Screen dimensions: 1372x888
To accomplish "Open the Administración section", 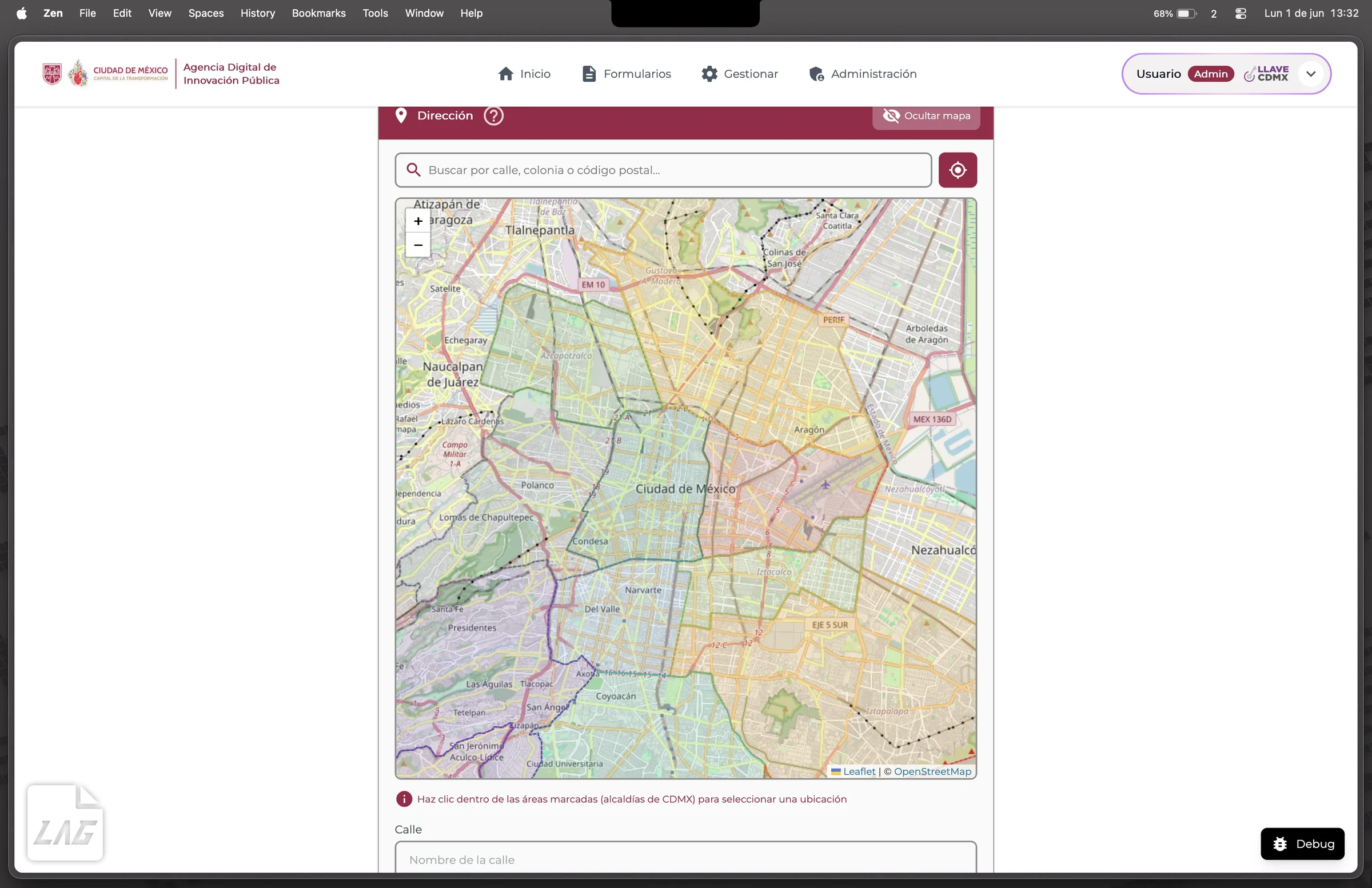I will [x=863, y=74].
